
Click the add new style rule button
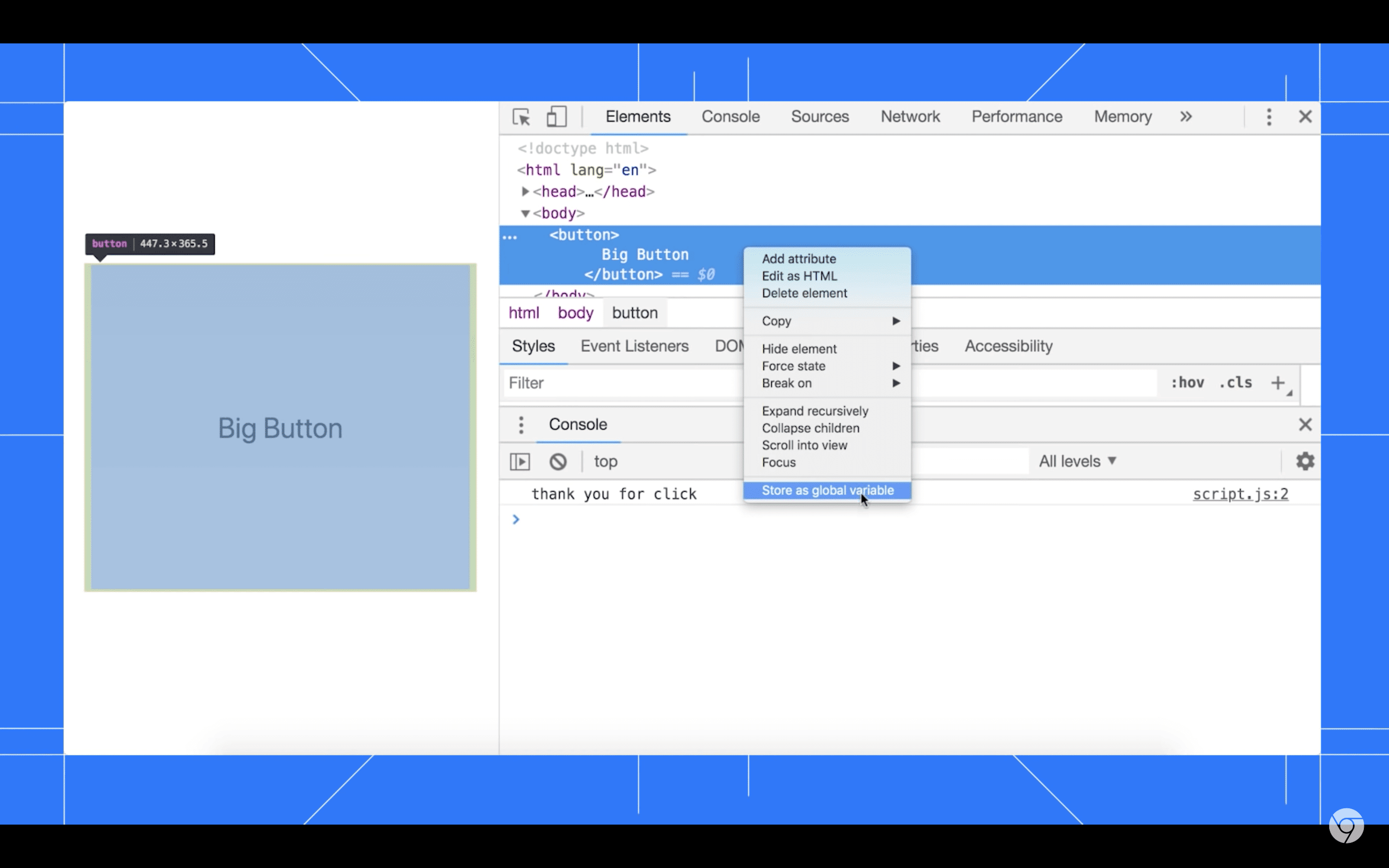tap(1278, 382)
